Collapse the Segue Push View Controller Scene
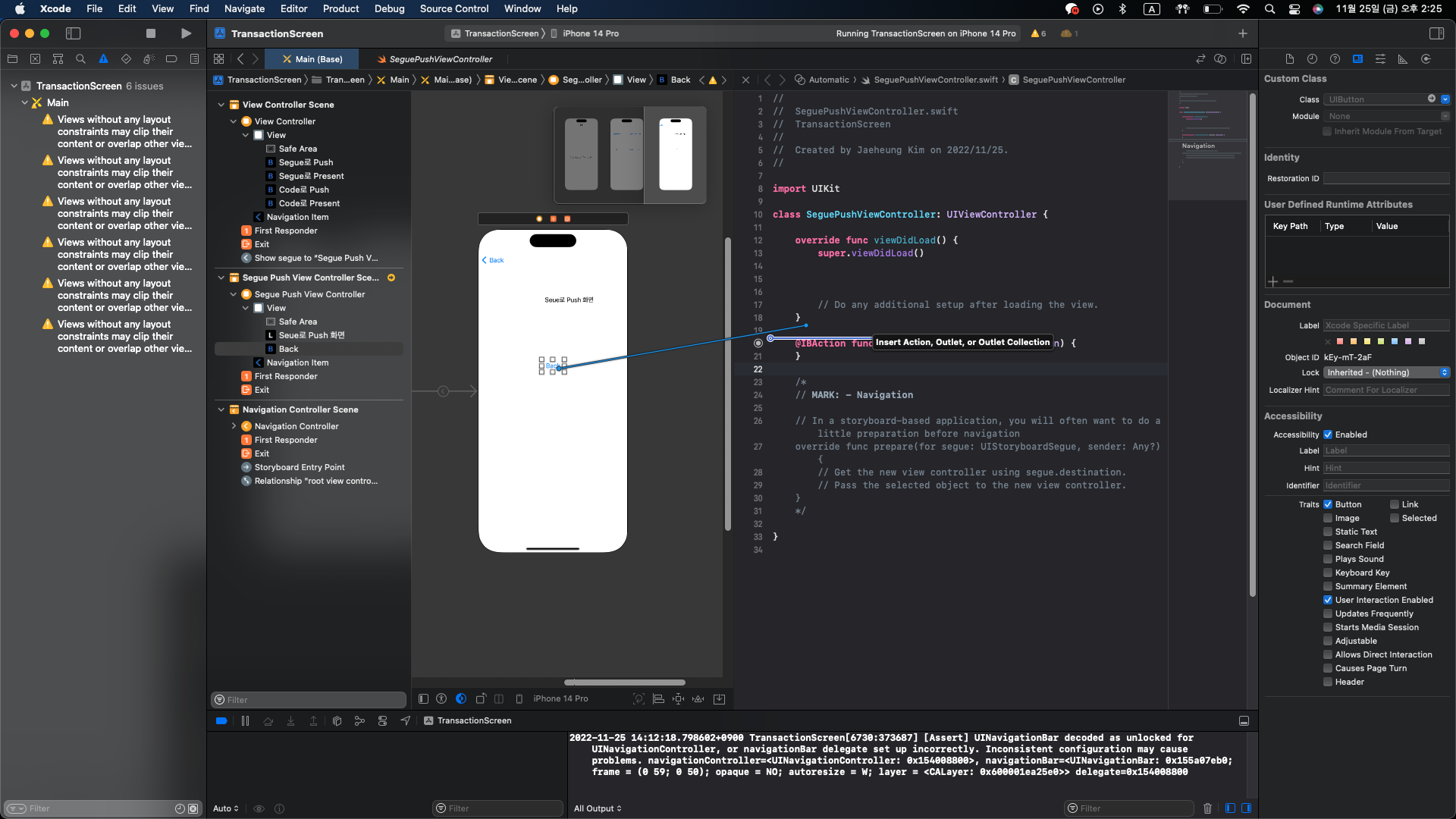This screenshot has width=1456, height=819. [x=221, y=278]
